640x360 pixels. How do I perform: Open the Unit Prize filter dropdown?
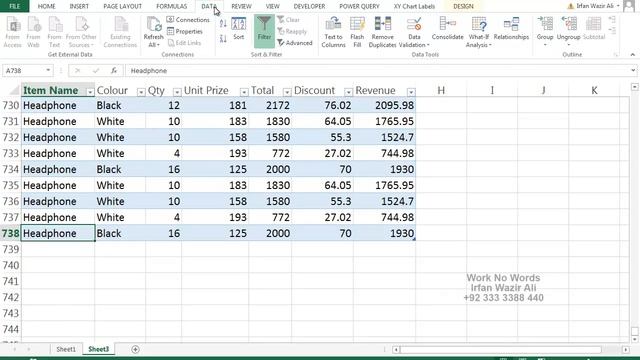244,92
